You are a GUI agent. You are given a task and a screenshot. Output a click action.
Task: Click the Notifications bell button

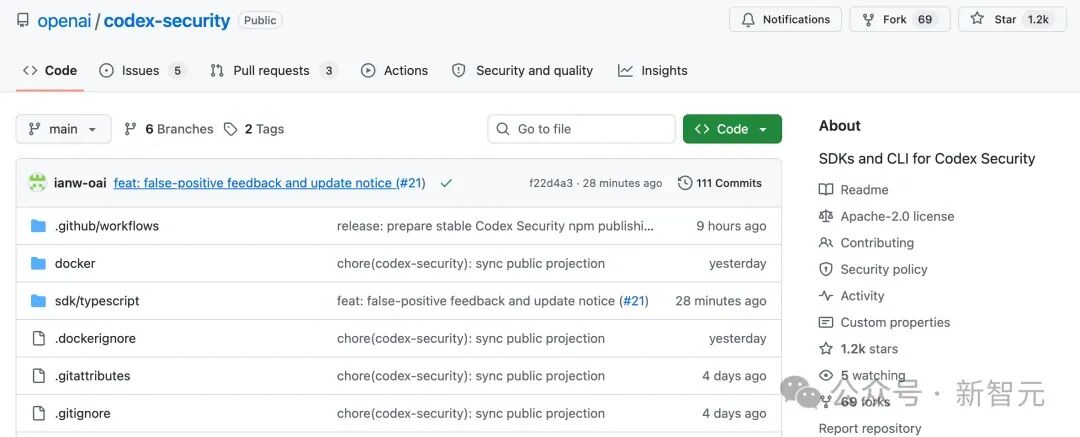[x=785, y=19]
